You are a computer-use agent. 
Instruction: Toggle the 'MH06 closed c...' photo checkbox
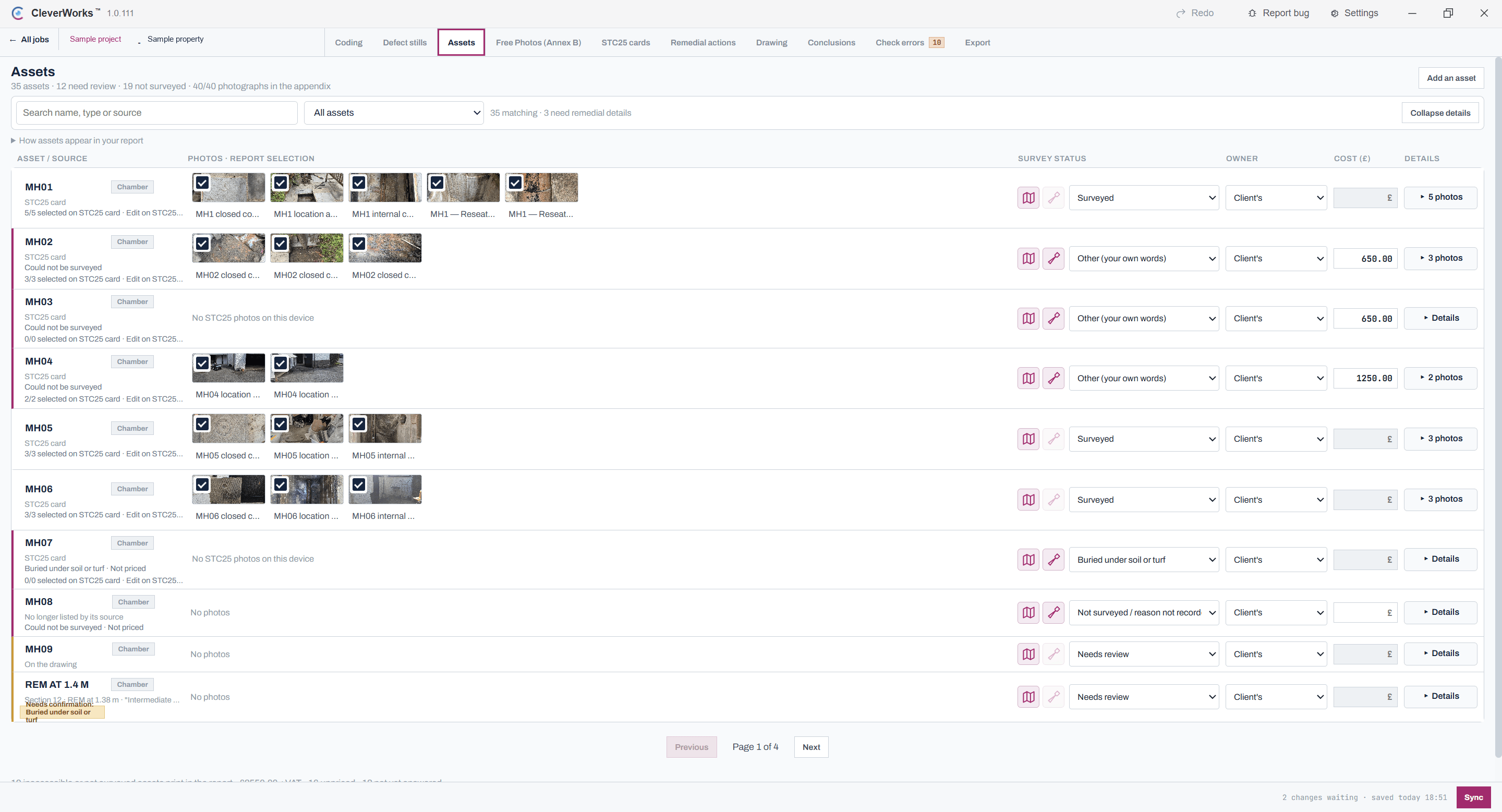(202, 484)
